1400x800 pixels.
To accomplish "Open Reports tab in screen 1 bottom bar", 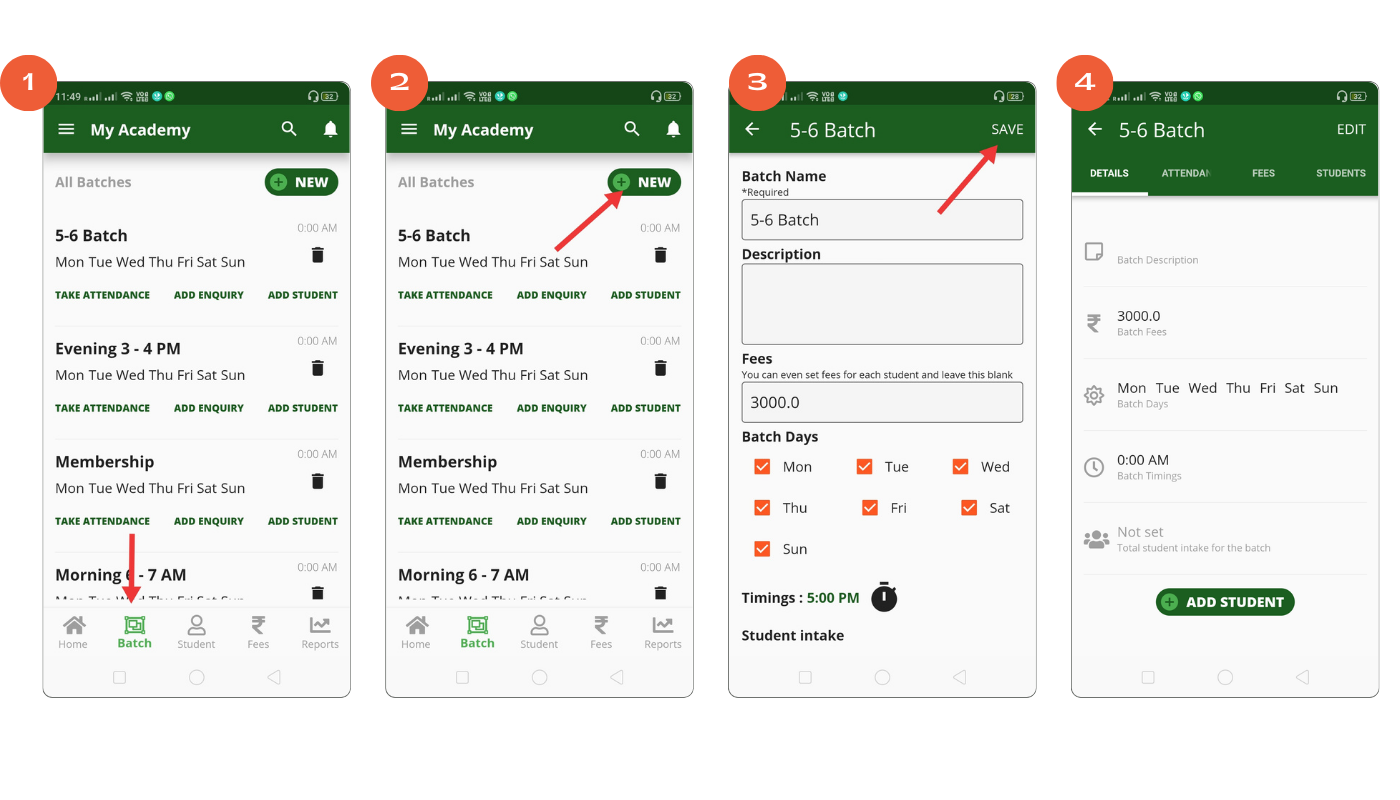I will 320,632.
